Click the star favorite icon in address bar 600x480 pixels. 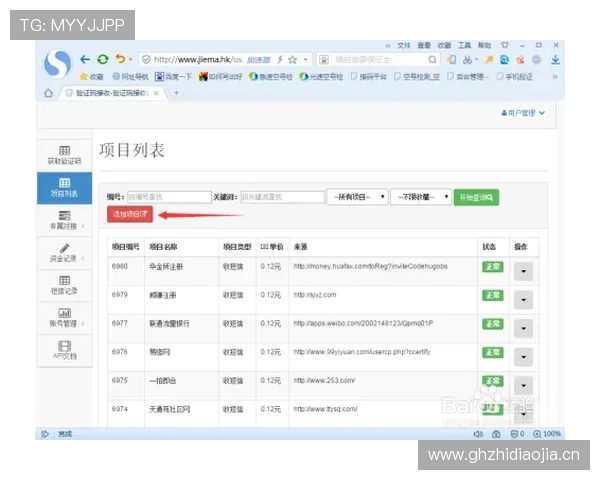(x=292, y=59)
